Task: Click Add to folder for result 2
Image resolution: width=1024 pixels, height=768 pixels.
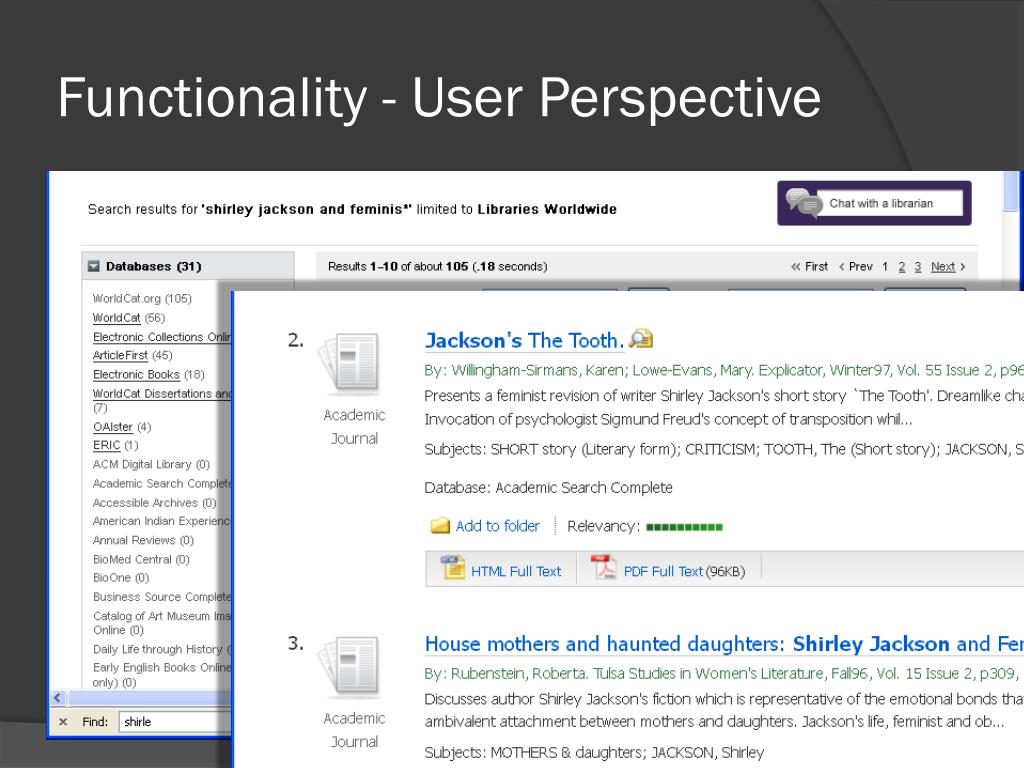Action: tap(498, 526)
